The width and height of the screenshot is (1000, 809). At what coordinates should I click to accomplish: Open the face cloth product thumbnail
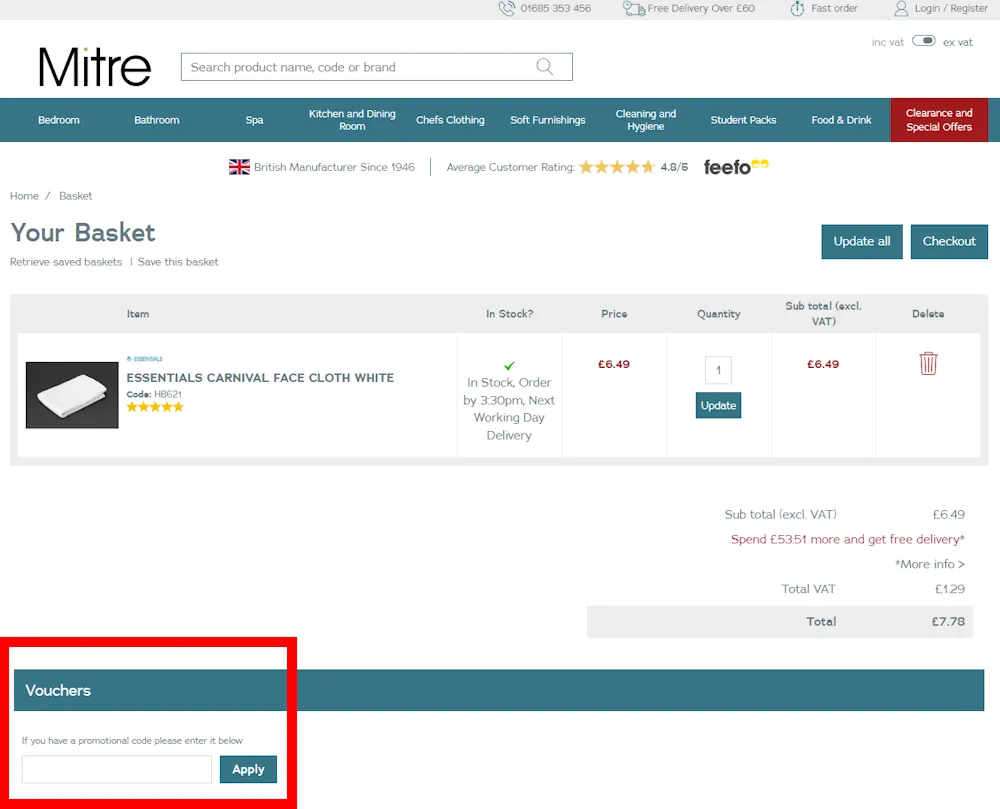click(72, 395)
